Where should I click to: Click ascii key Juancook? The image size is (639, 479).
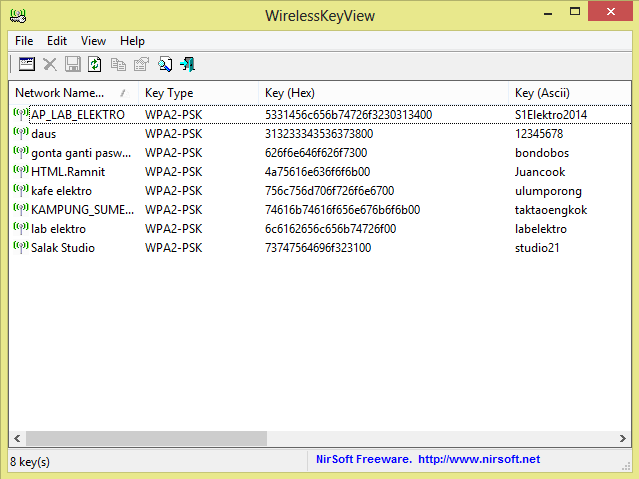tap(540, 172)
